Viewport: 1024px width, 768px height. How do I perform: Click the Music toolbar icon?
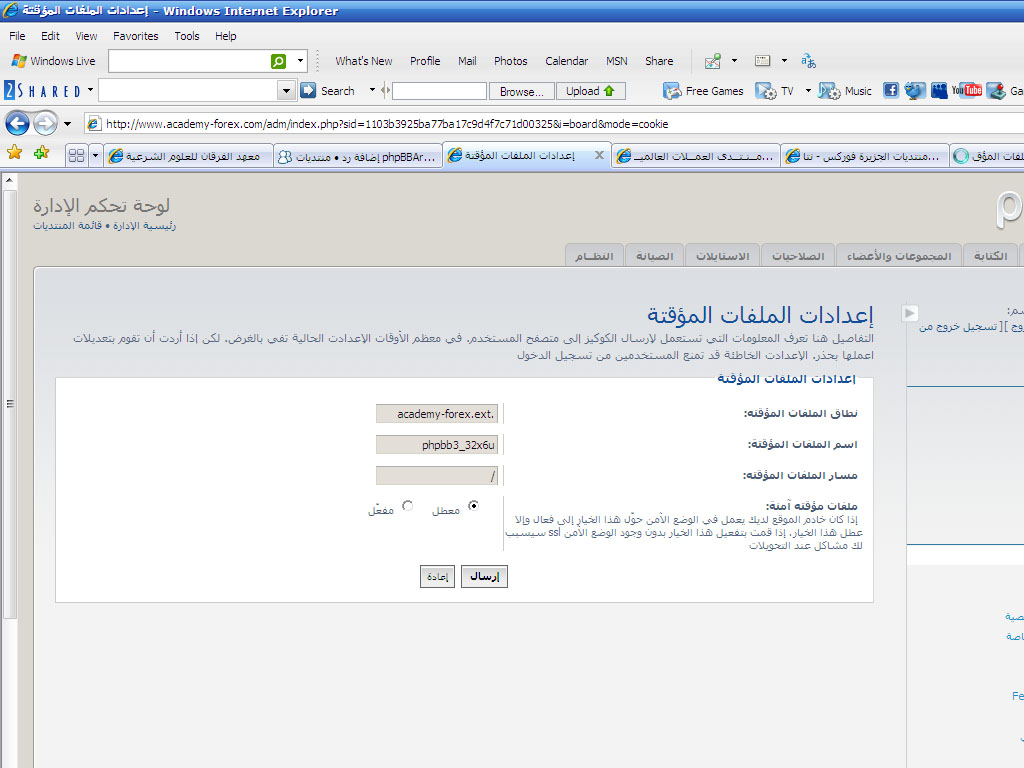pos(829,91)
